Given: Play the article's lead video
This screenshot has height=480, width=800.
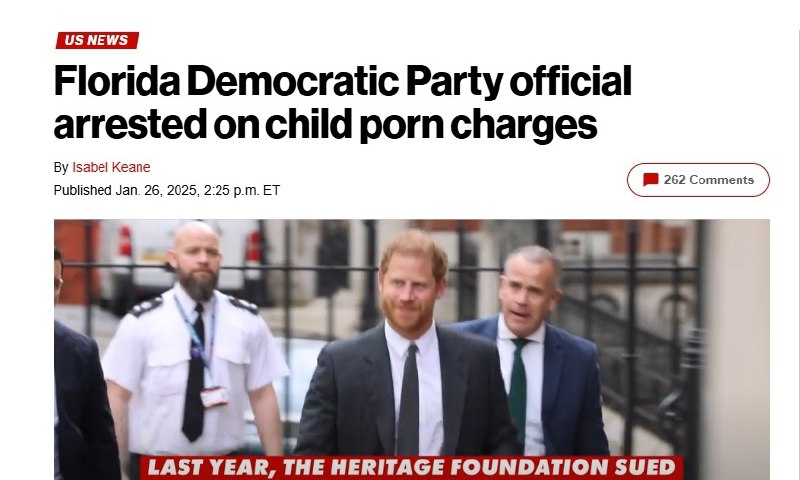Looking at the screenshot, I should (412, 349).
